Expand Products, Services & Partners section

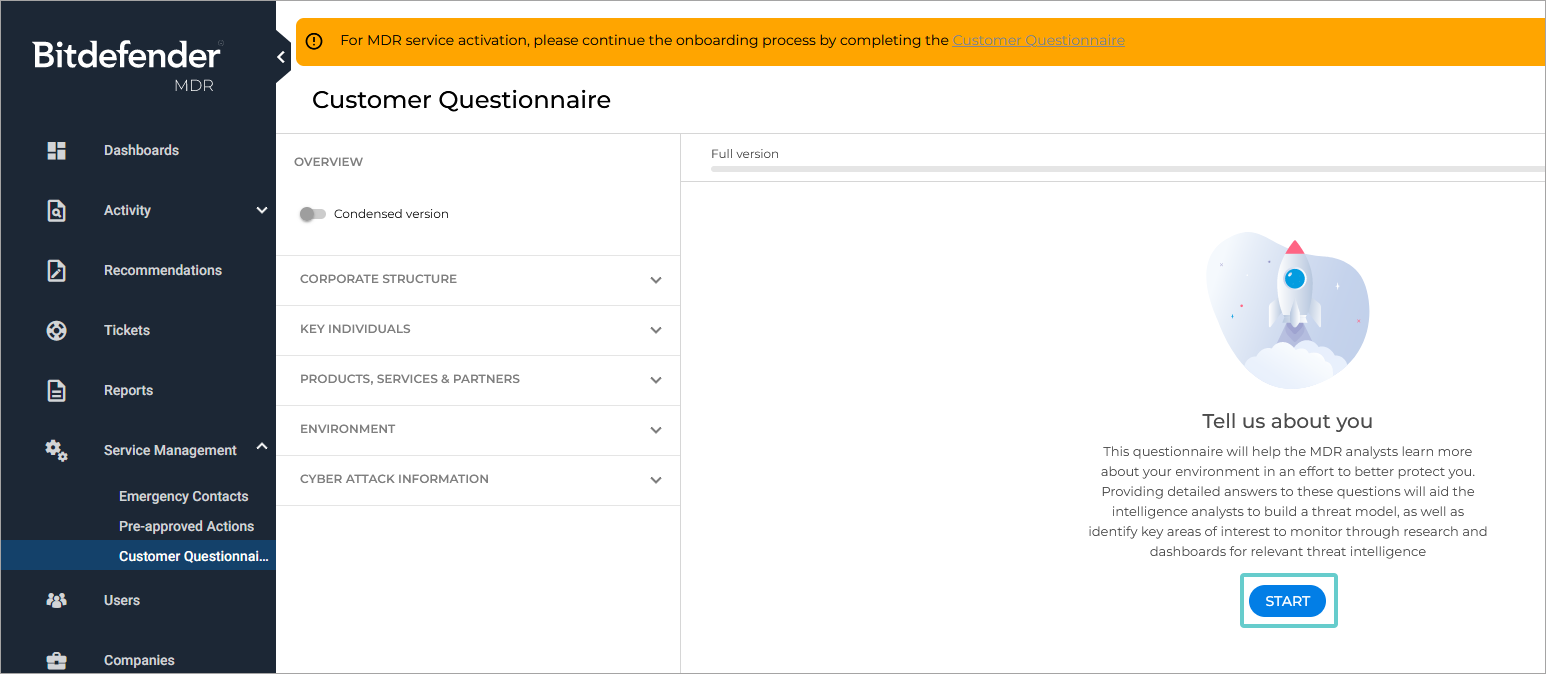point(656,380)
